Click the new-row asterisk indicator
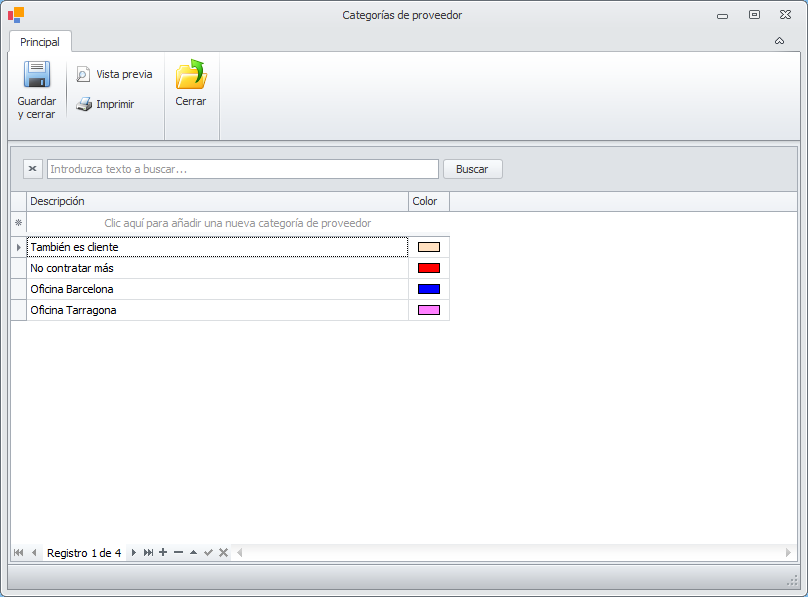This screenshot has width=808, height=597. (19, 223)
